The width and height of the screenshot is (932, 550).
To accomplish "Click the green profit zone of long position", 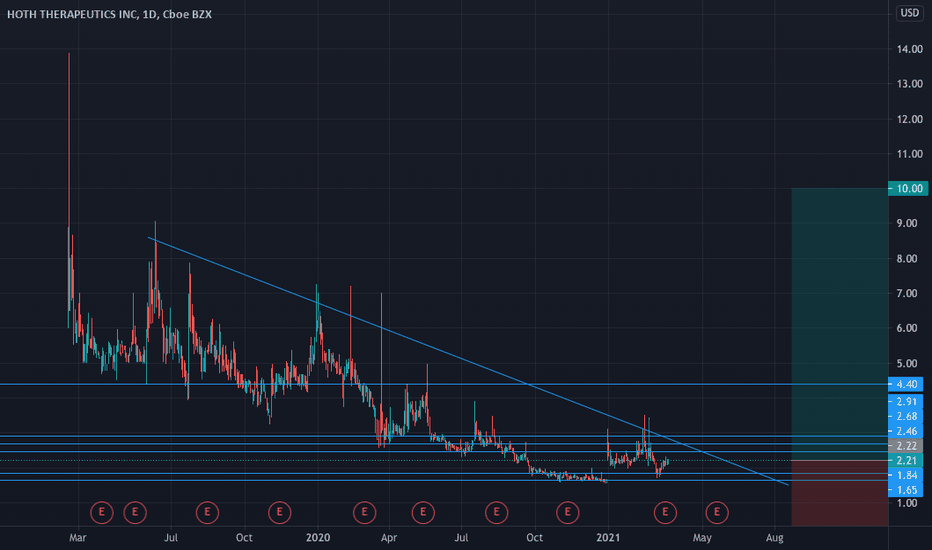I will pyautogui.click(x=840, y=324).
